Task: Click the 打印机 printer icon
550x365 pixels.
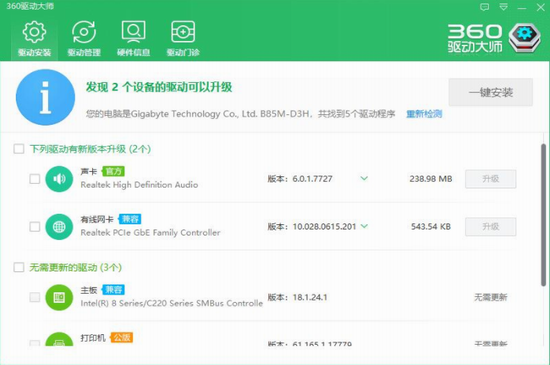Action: [59, 339]
